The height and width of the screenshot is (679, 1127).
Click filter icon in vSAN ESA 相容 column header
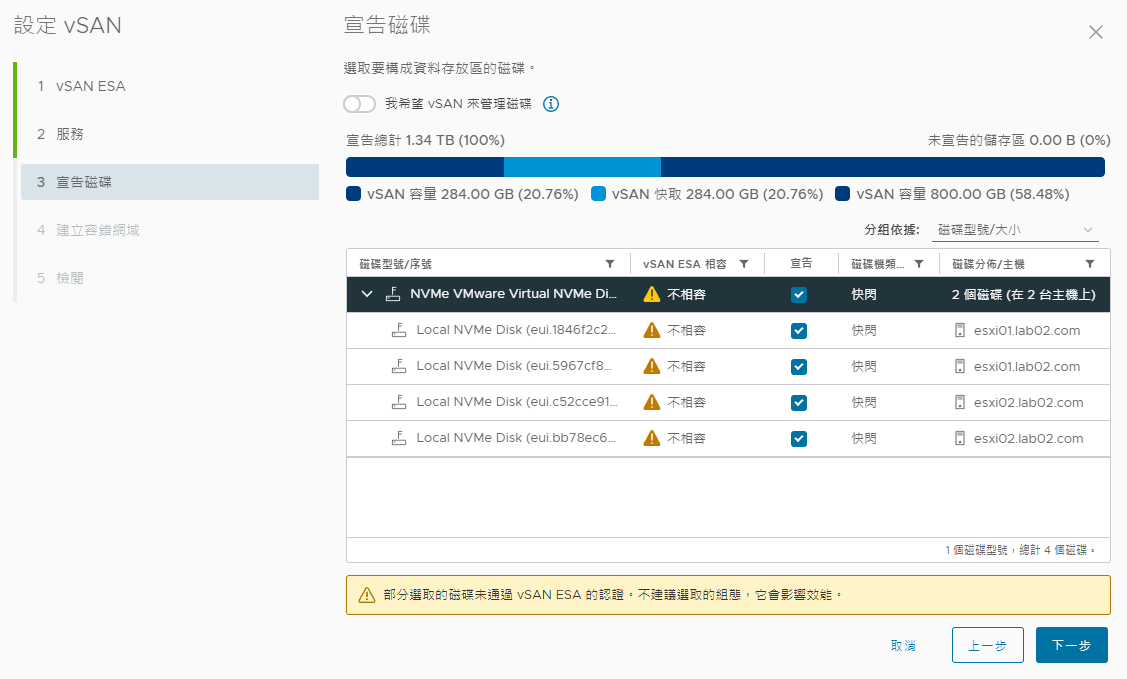[x=744, y=264]
